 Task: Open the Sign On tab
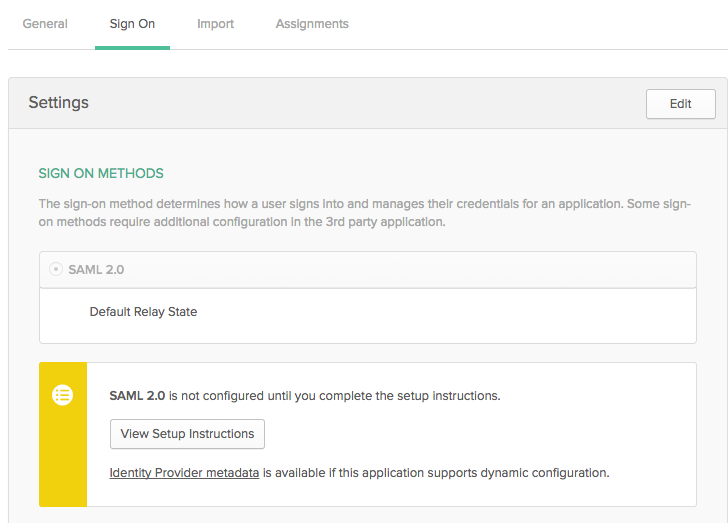[132, 24]
